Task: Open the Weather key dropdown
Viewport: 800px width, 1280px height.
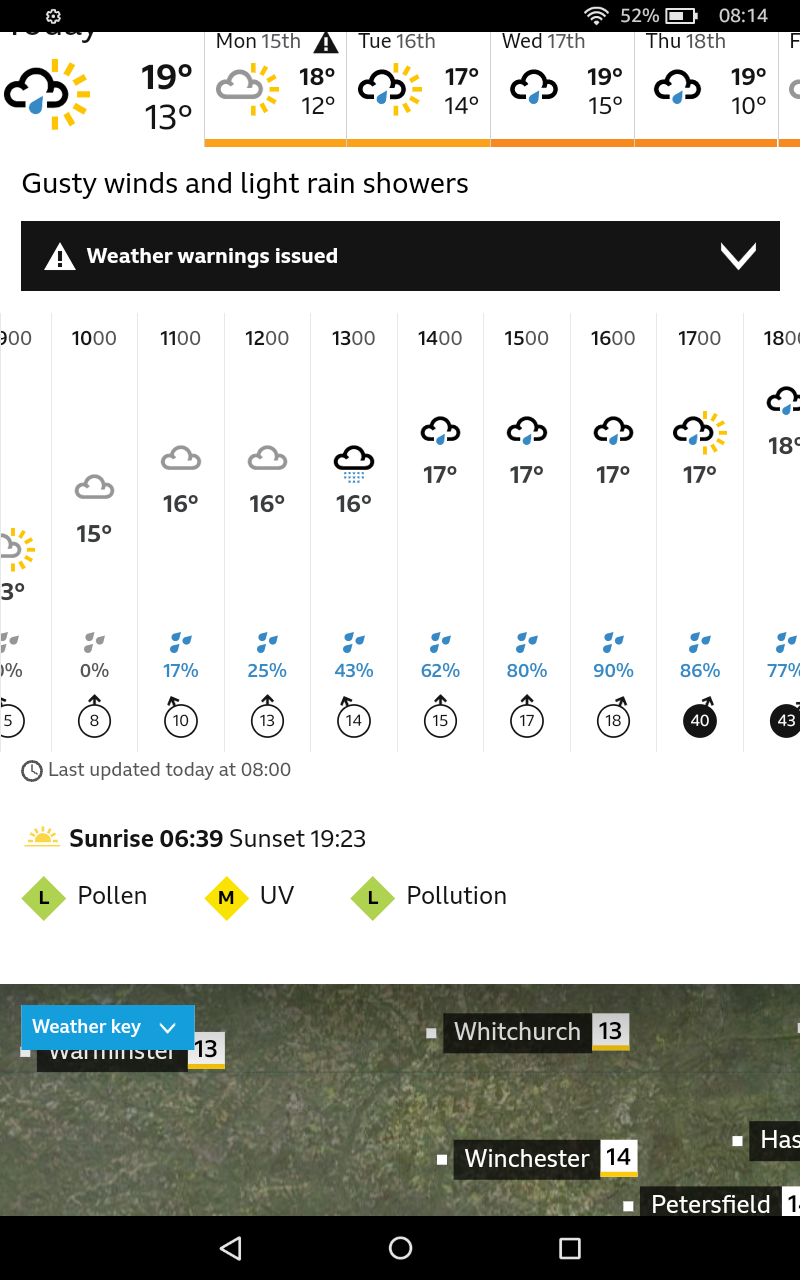Action: [107, 1027]
